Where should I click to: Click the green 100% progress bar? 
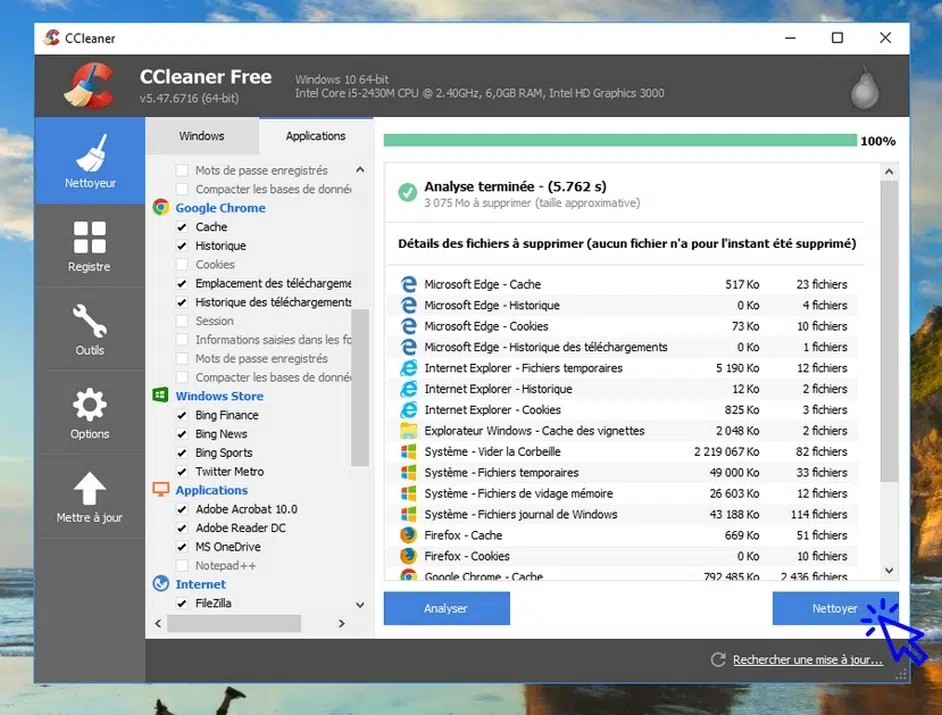click(620, 141)
